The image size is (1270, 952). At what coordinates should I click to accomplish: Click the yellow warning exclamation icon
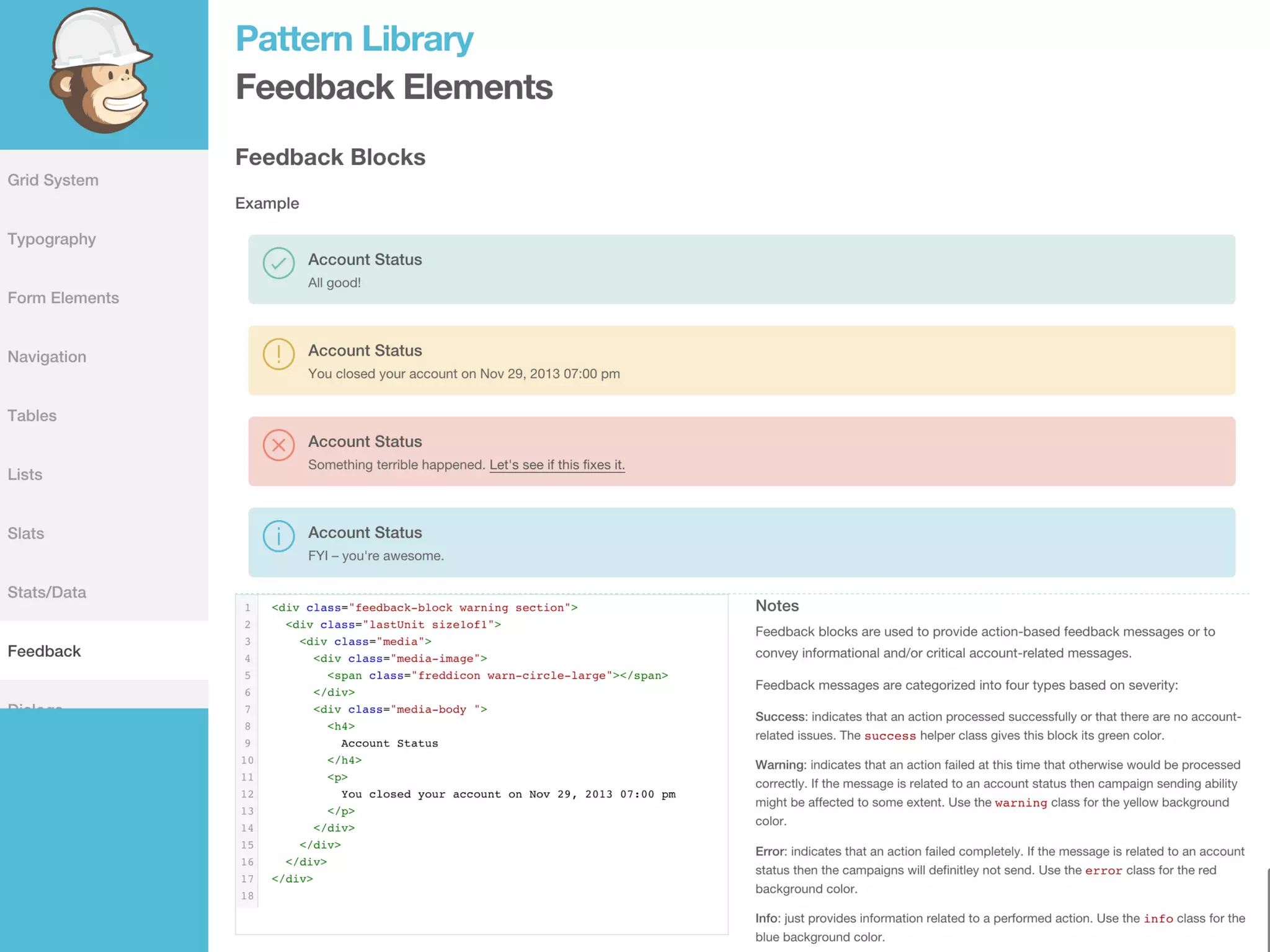[278, 355]
